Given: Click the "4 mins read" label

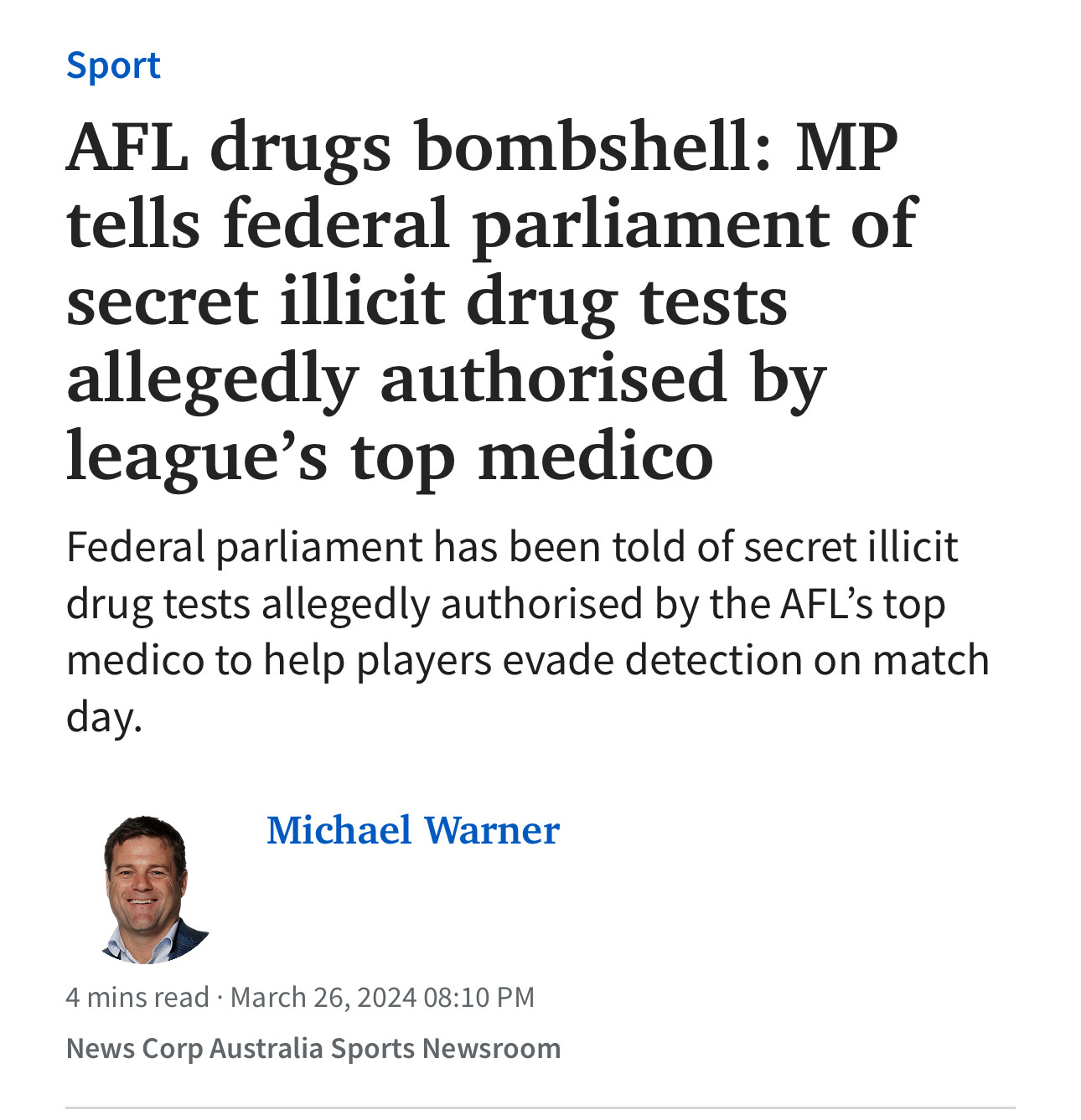Looking at the screenshot, I should pos(137,997).
